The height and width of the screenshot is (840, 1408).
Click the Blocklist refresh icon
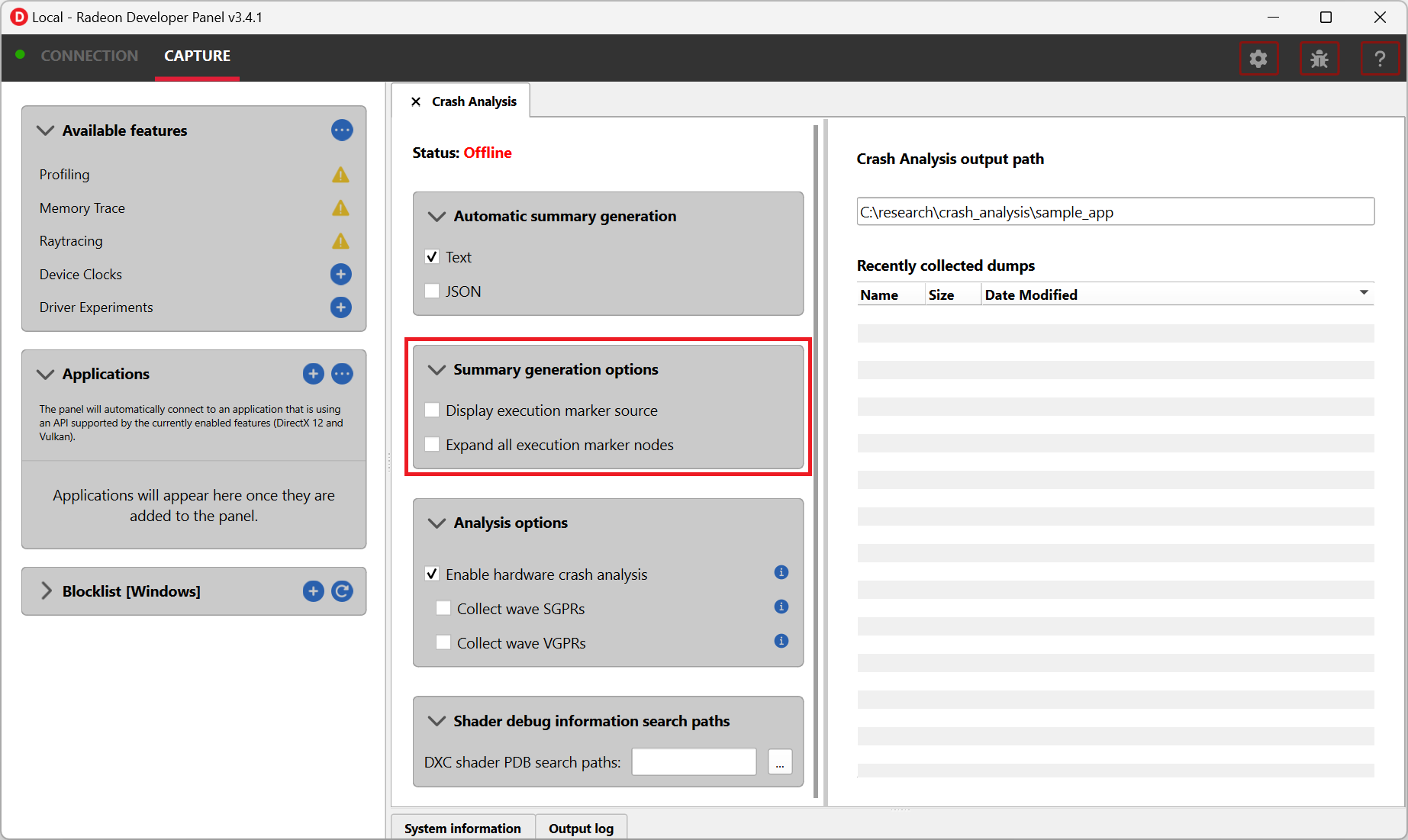click(x=342, y=591)
